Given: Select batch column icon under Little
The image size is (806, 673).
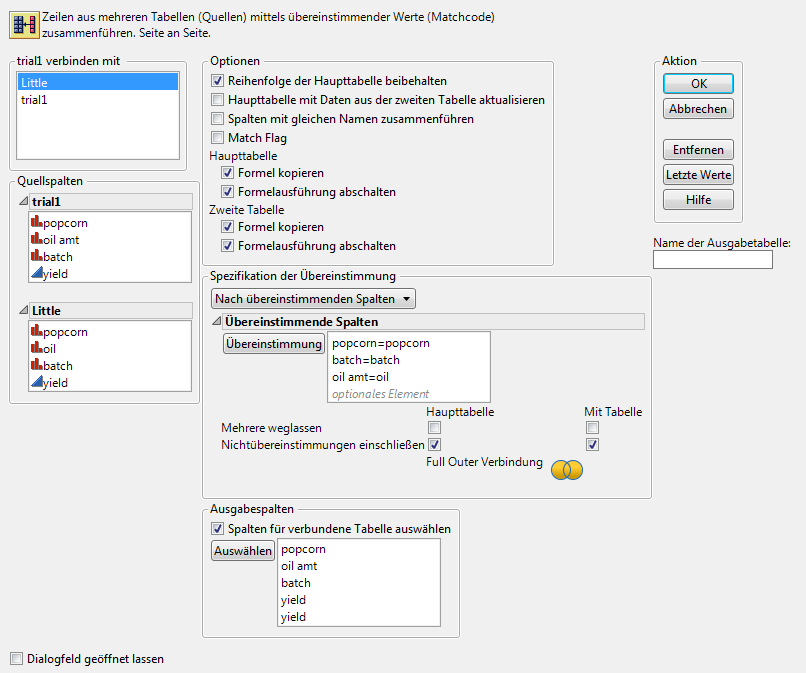Looking at the screenshot, I should pyautogui.click(x=38, y=366).
